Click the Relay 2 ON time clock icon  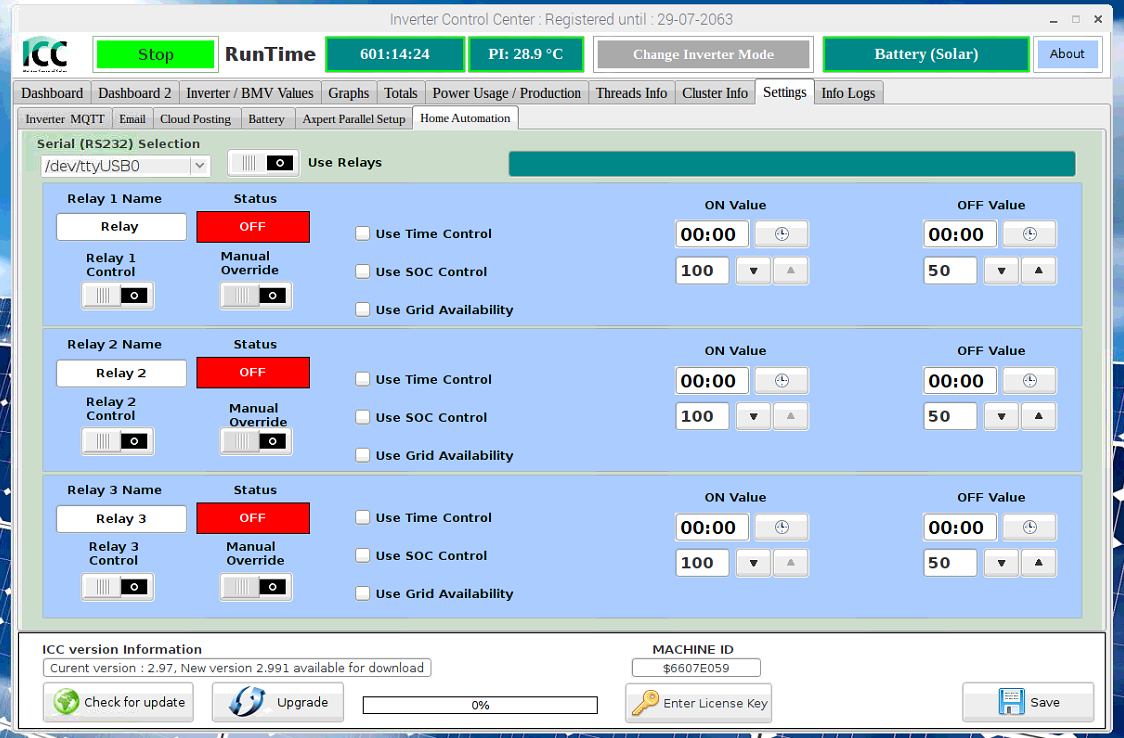tap(781, 381)
